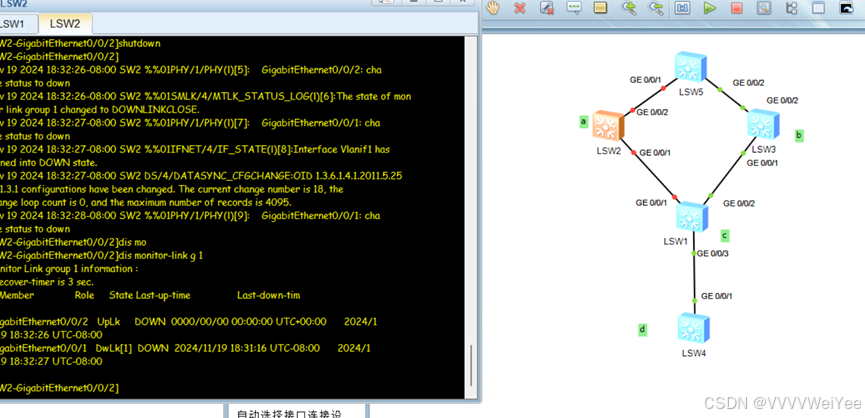Click the green label 'd' beside LSW4
Viewport: 865px width, 418px height.
[642, 330]
